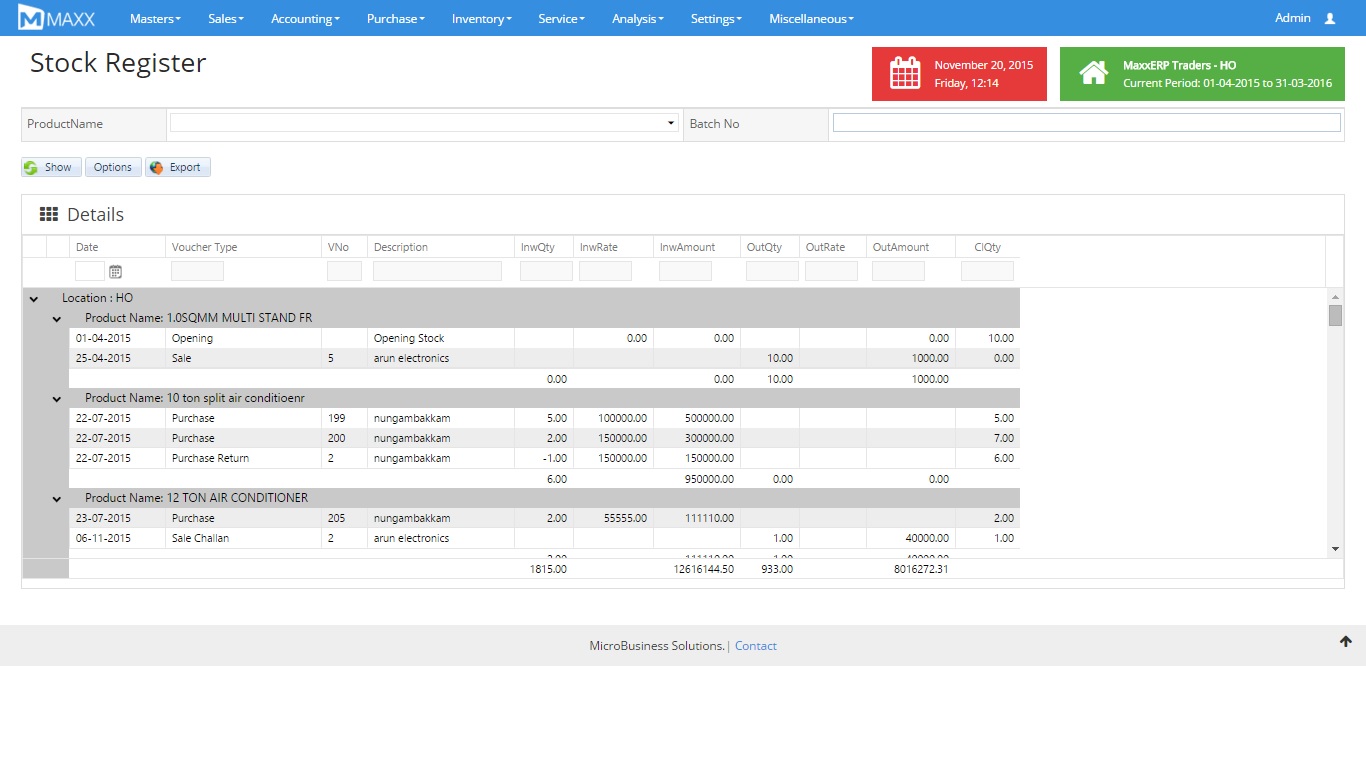Click the Options button
This screenshot has width=1366, height=768.
pos(112,167)
